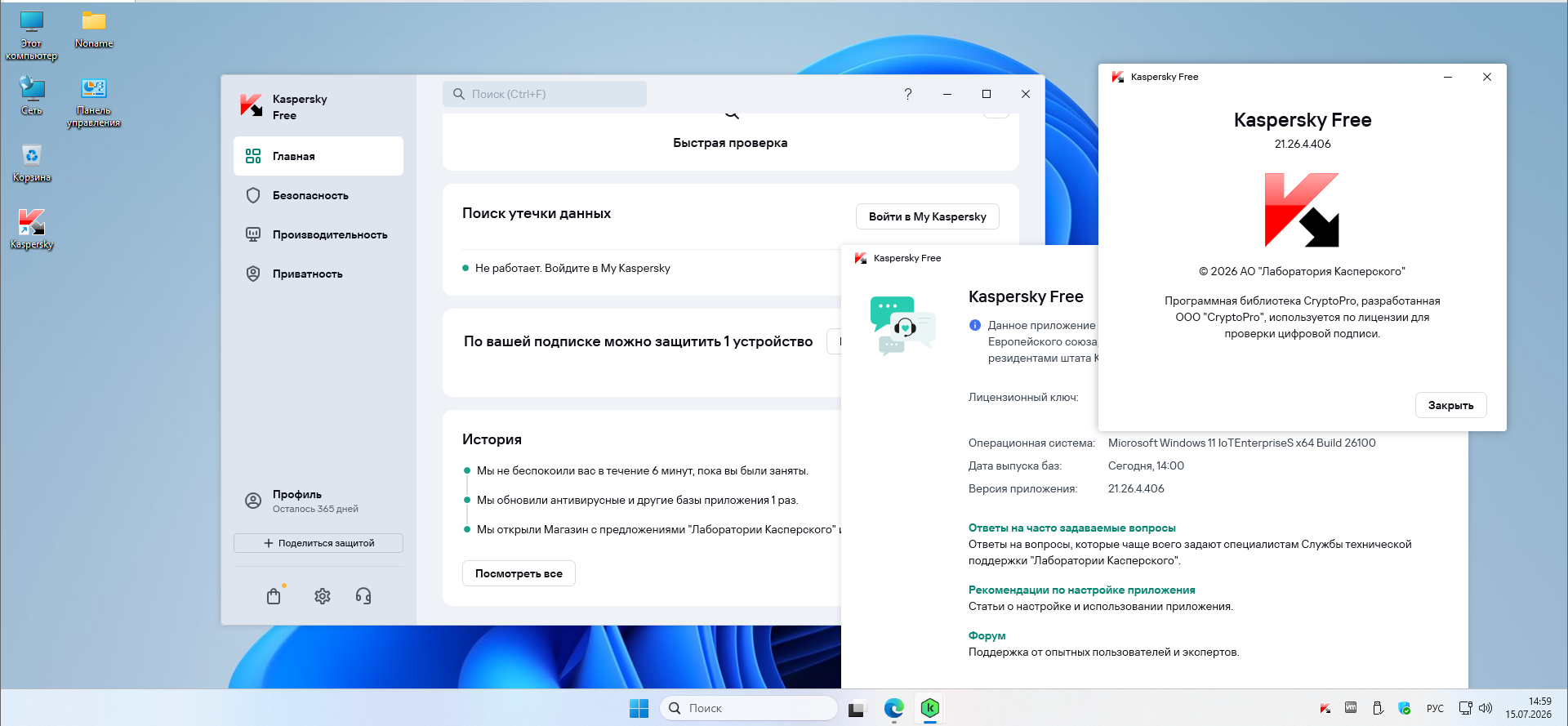Open Kaspersky settings via the gear icon
The height and width of the screenshot is (726, 1568).
[323, 596]
